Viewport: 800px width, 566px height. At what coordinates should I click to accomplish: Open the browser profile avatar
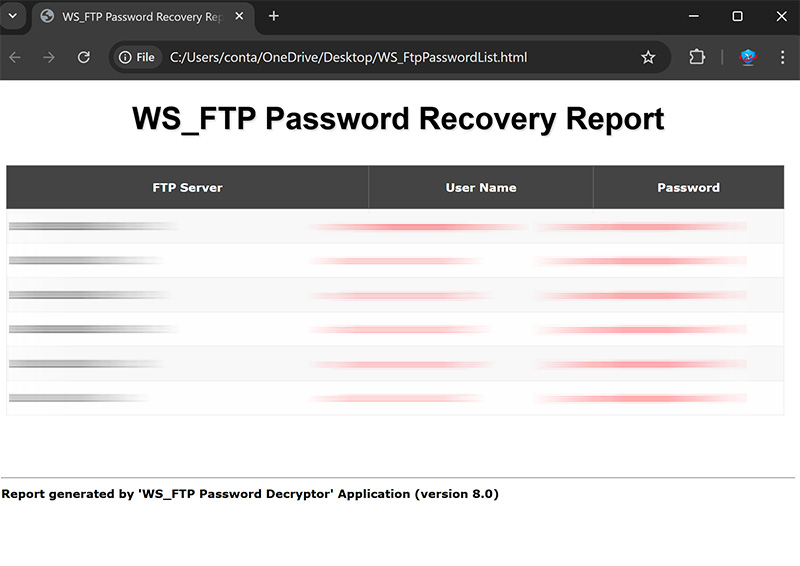(x=748, y=57)
